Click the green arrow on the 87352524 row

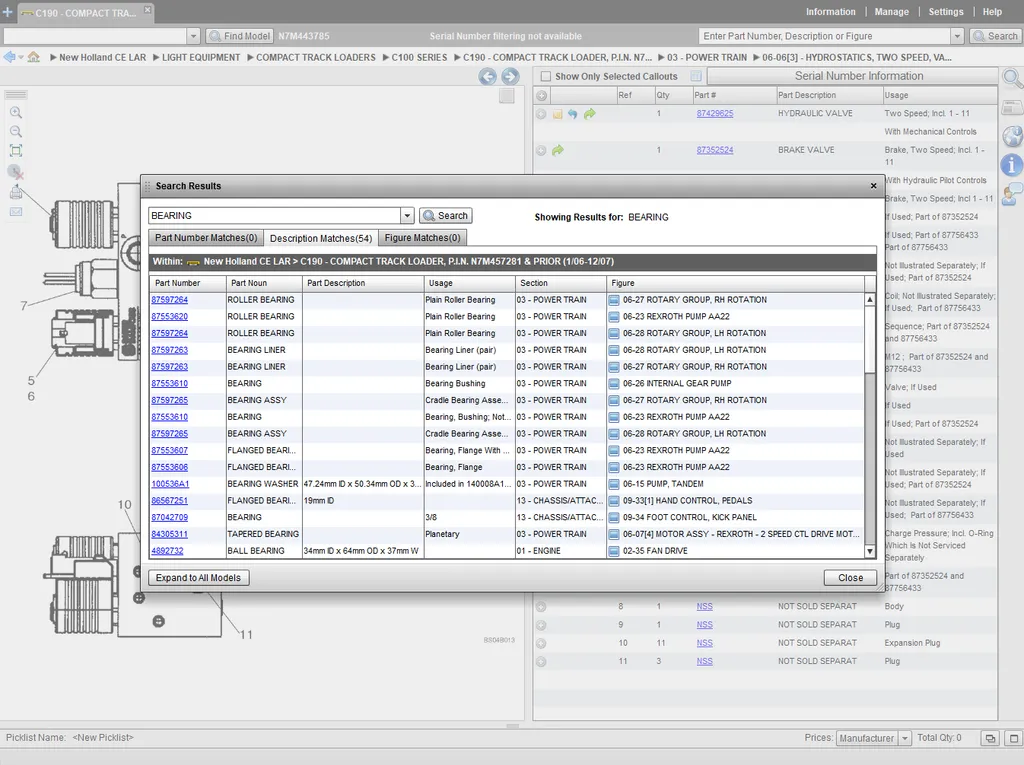click(x=557, y=151)
